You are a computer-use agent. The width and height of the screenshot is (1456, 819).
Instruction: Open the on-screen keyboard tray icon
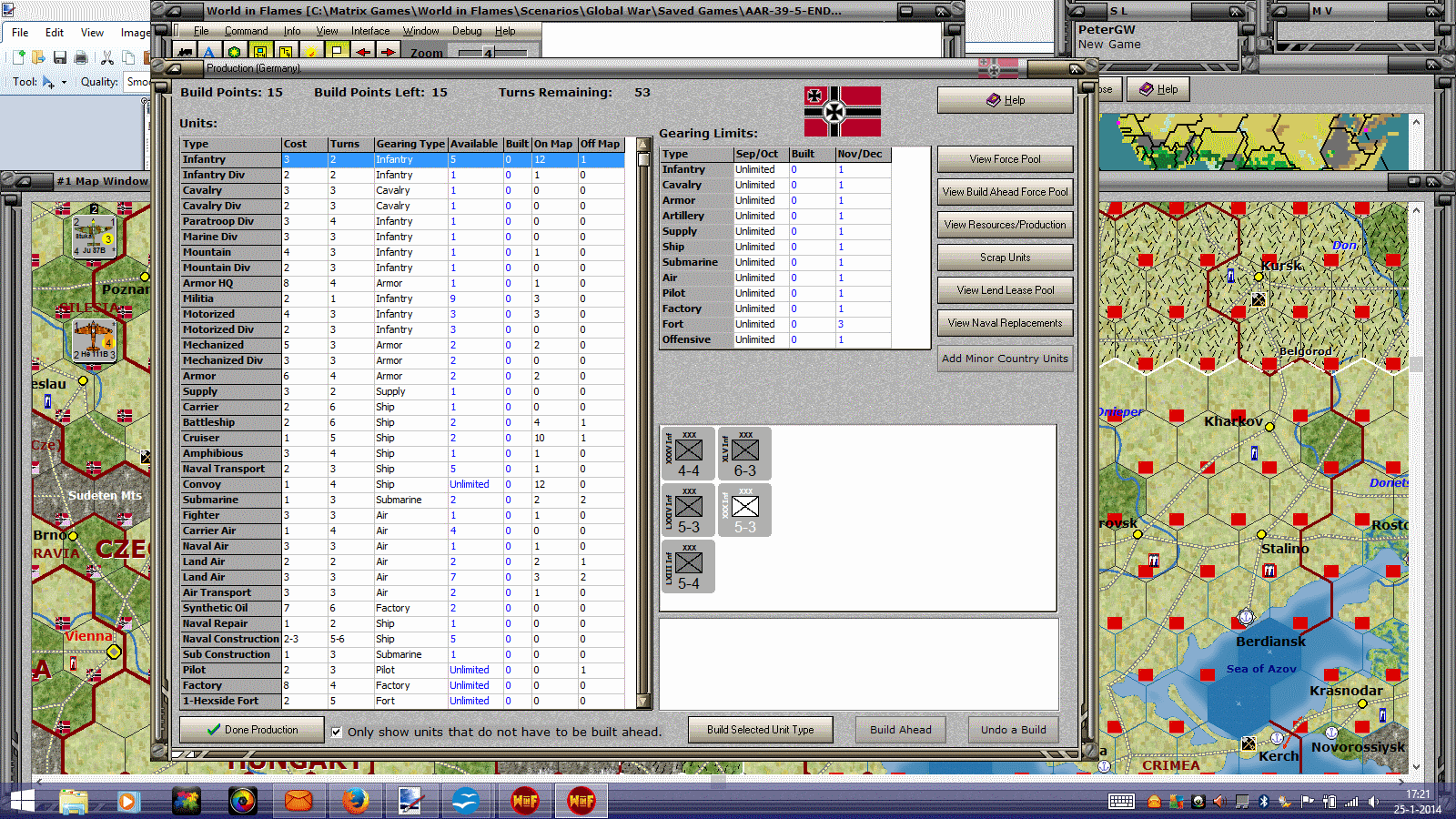point(1121,802)
